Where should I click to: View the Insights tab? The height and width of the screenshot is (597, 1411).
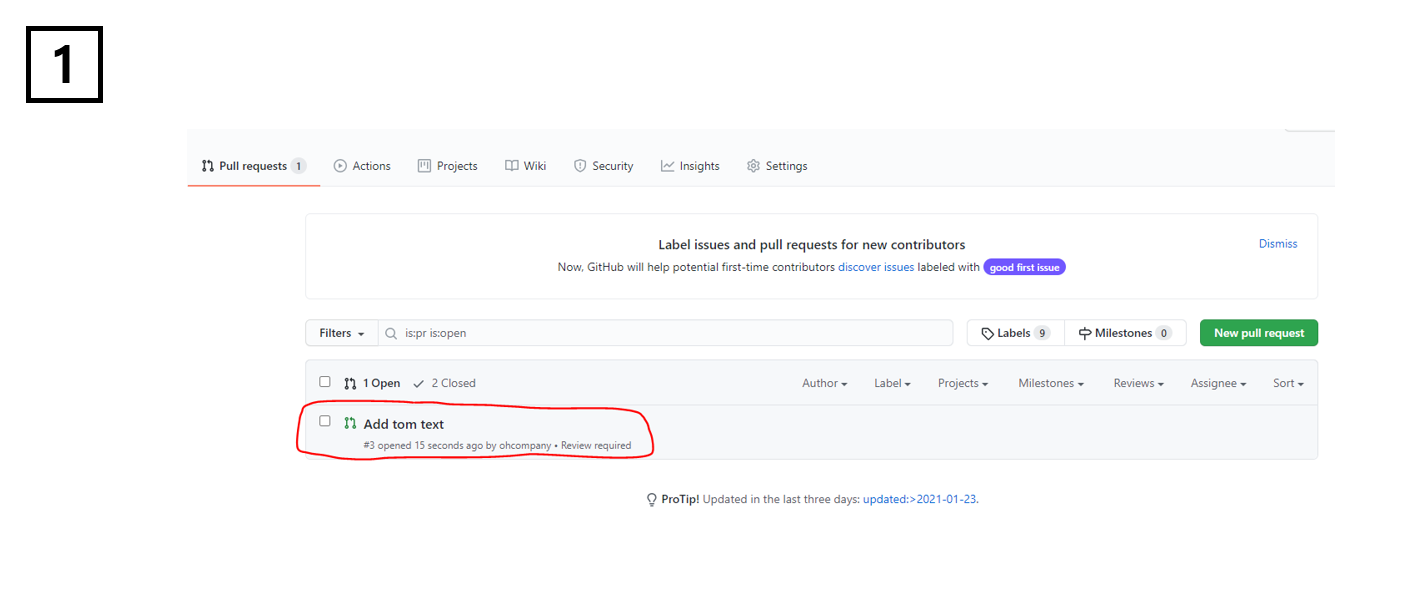tap(690, 166)
